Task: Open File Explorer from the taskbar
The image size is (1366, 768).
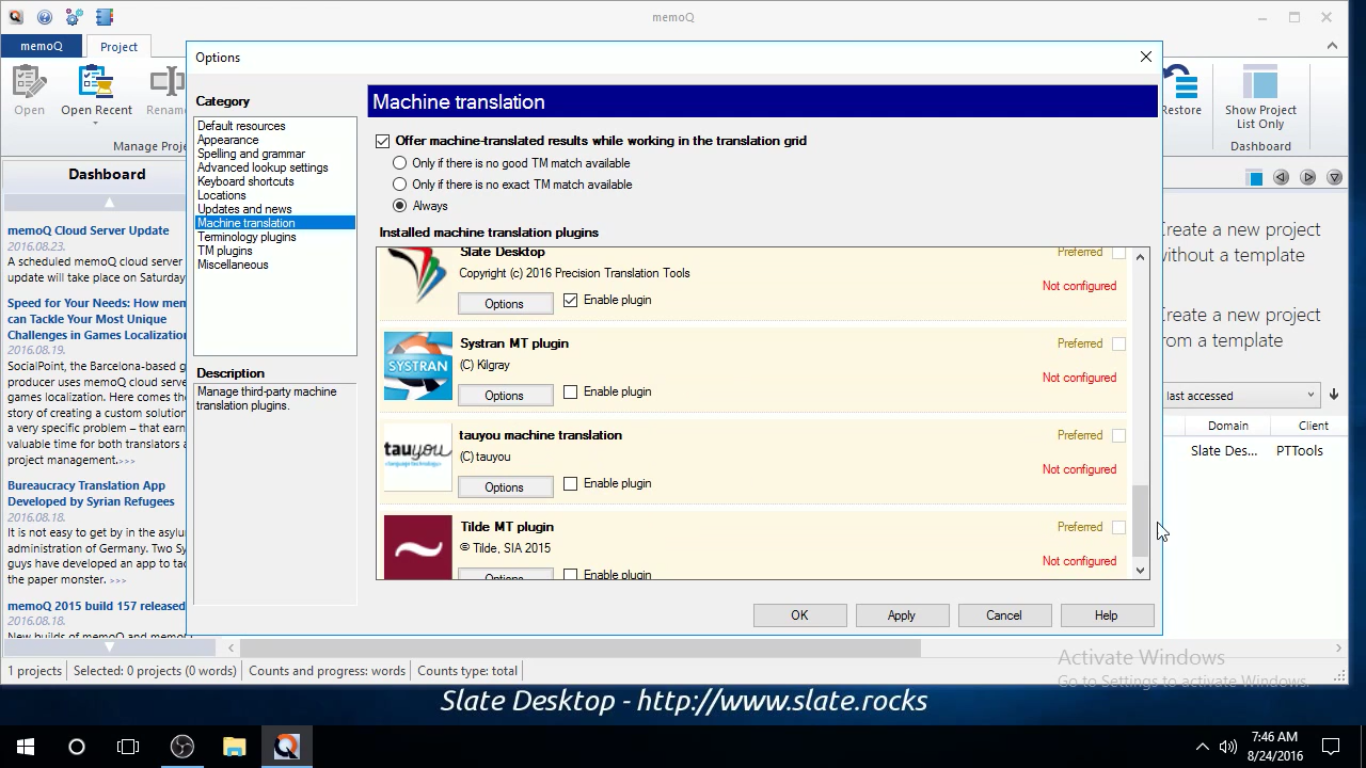Action: (x=234, y=747)
